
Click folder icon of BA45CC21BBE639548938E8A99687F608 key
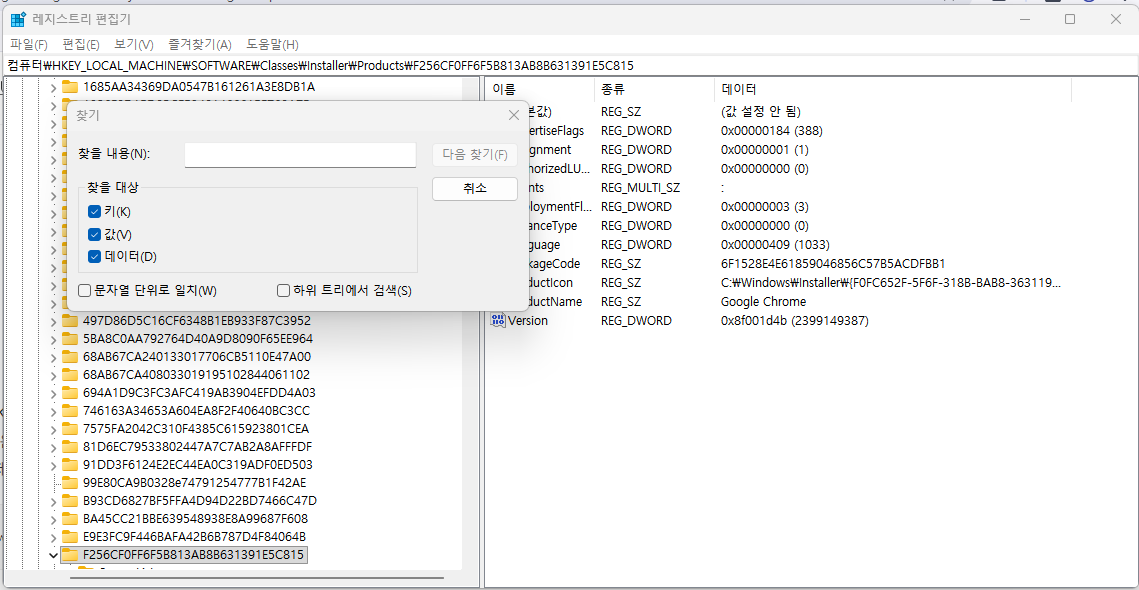coord(70,519)
